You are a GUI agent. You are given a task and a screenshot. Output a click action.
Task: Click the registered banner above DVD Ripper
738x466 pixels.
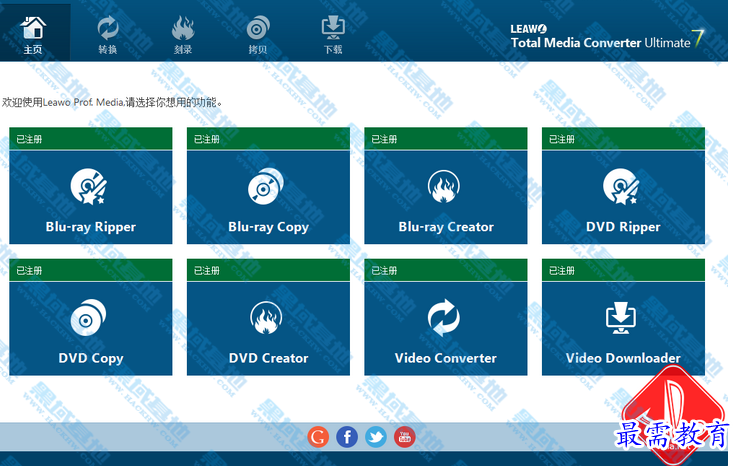pos(623,139)
